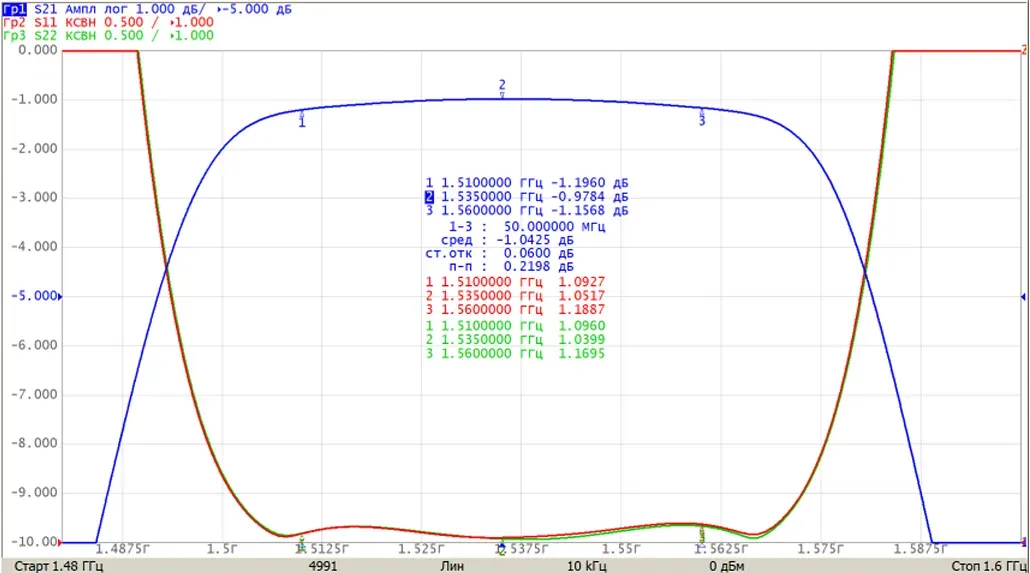Viewport: 1030px width, 573px height.
Task: Click the 1.5875Г frequency axis label
Action: click(920, 549)
